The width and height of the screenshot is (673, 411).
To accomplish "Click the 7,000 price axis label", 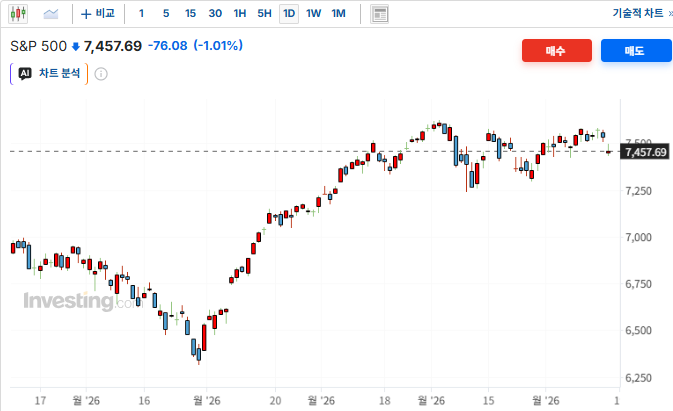I will [638, 237].
